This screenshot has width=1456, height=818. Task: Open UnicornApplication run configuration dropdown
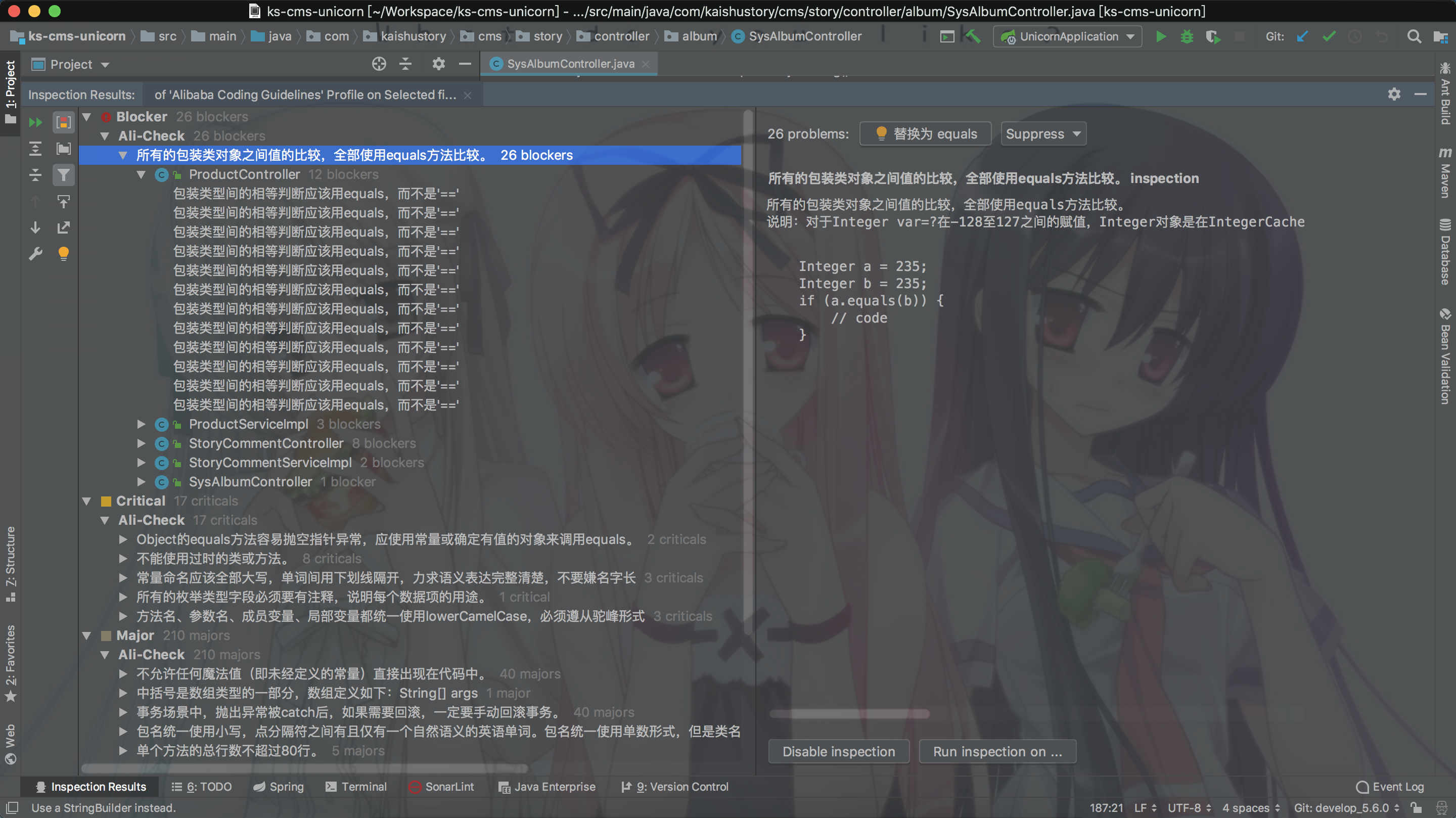(x=1068, y=37)
